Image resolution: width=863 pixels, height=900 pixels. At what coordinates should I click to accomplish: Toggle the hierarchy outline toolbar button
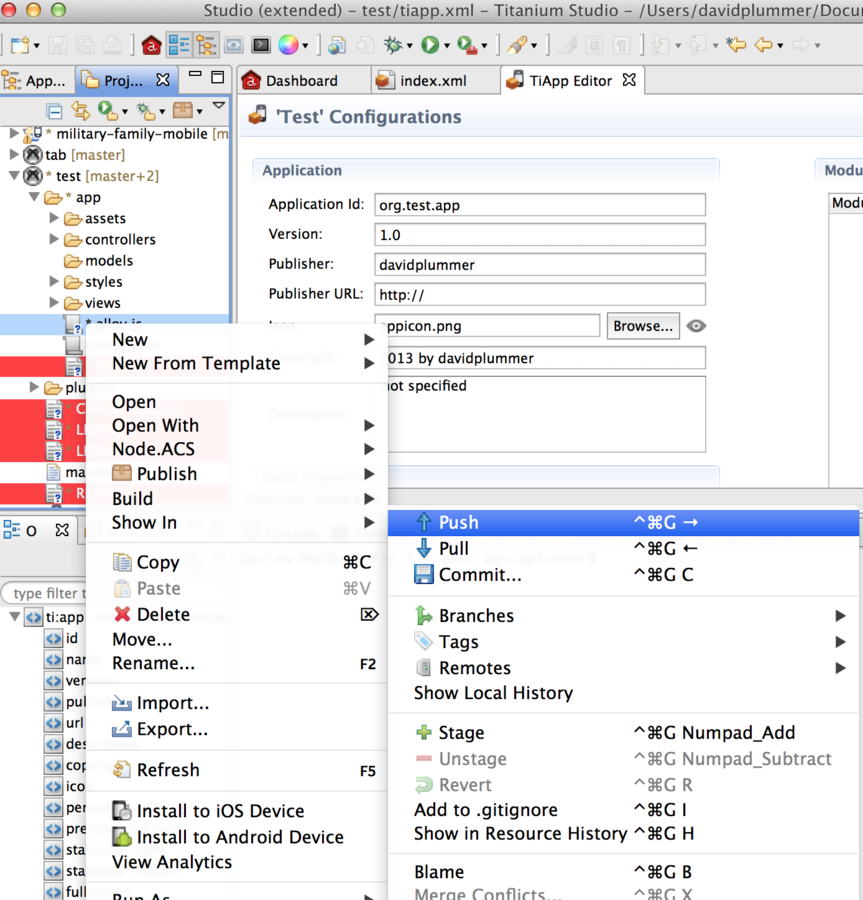coord(207,45)
